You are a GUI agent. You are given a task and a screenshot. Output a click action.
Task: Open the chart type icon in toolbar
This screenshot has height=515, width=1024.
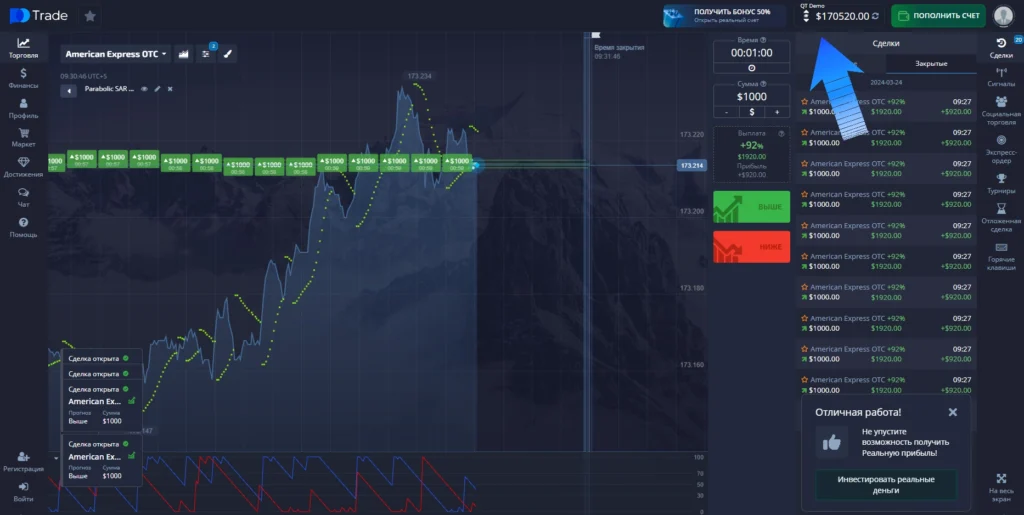coord(184,54)
